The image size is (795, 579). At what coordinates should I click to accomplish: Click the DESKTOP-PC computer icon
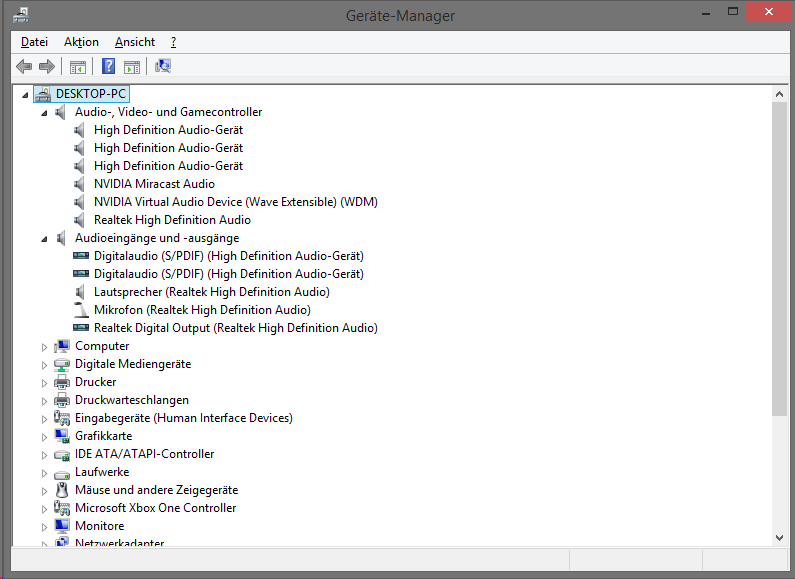click(x=44, y=94)
